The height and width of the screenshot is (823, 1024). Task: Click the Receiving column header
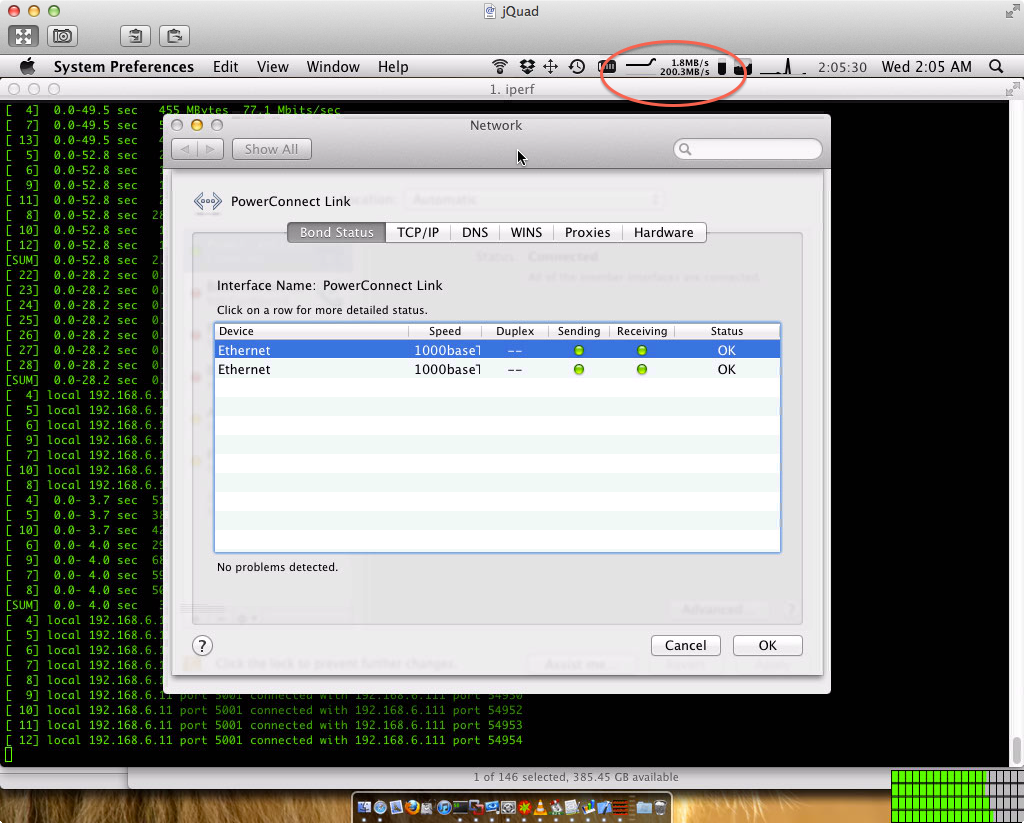(x=642, y=331)
